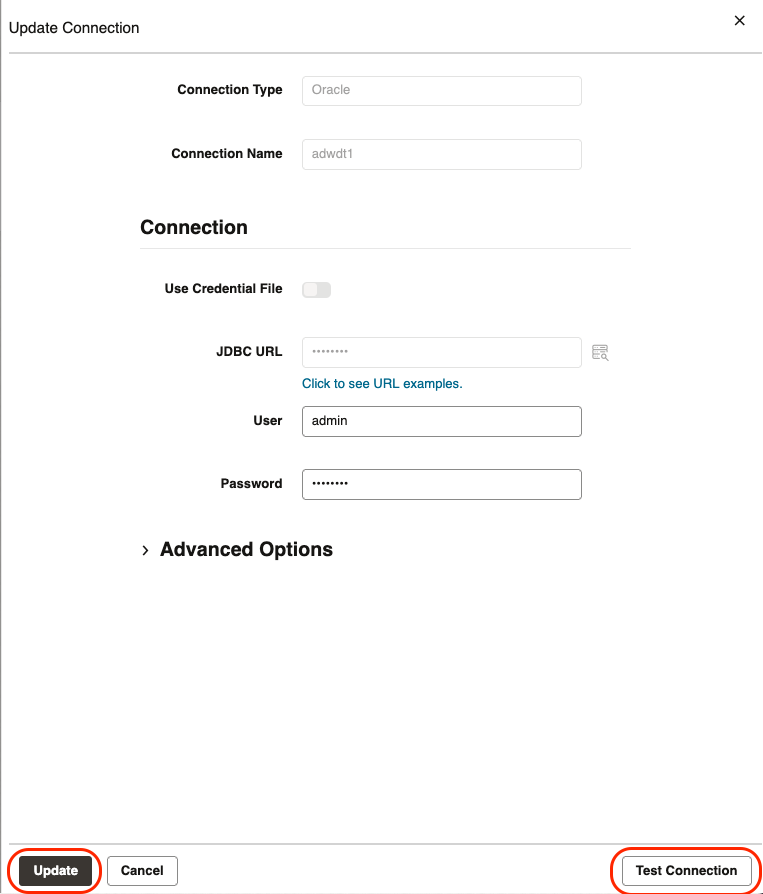Open the JDBC URL builder icon
Screen dimensions: 763x894
pyautogui.click(x=600, y=352)
